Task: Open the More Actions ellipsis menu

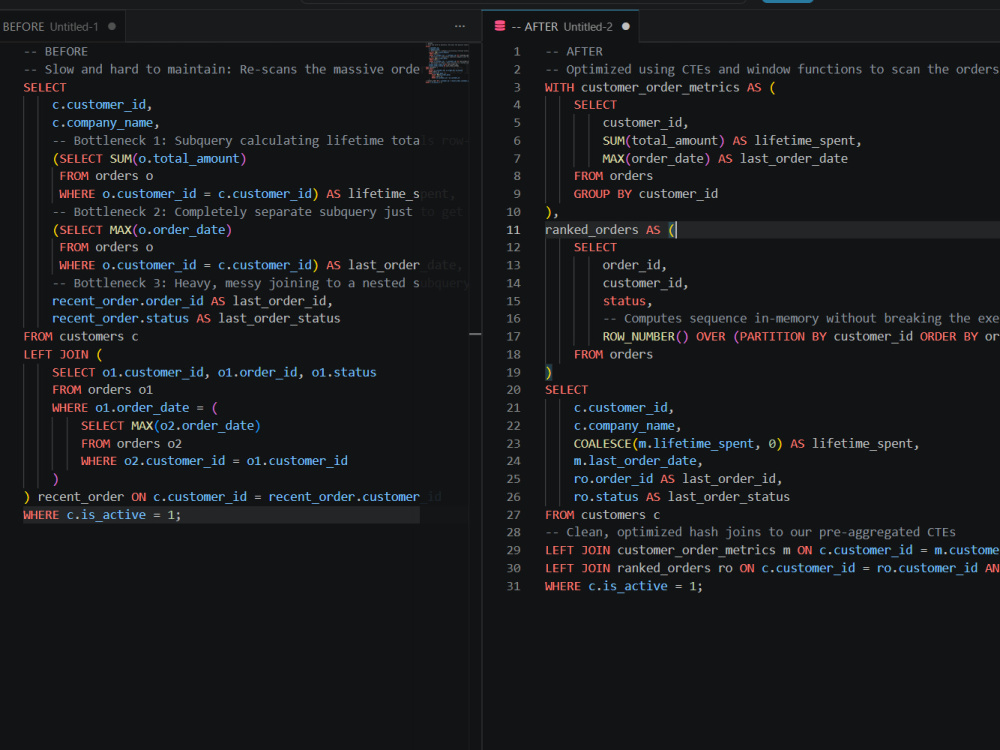Action: point(460,27)
